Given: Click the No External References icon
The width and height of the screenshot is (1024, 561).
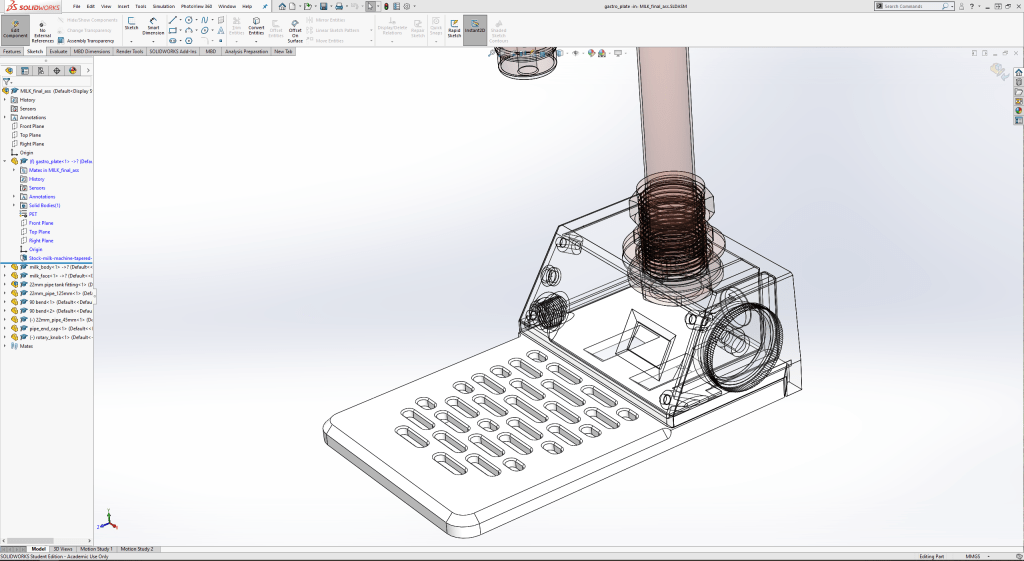Looking at the screenshot, I should point(43,28).
